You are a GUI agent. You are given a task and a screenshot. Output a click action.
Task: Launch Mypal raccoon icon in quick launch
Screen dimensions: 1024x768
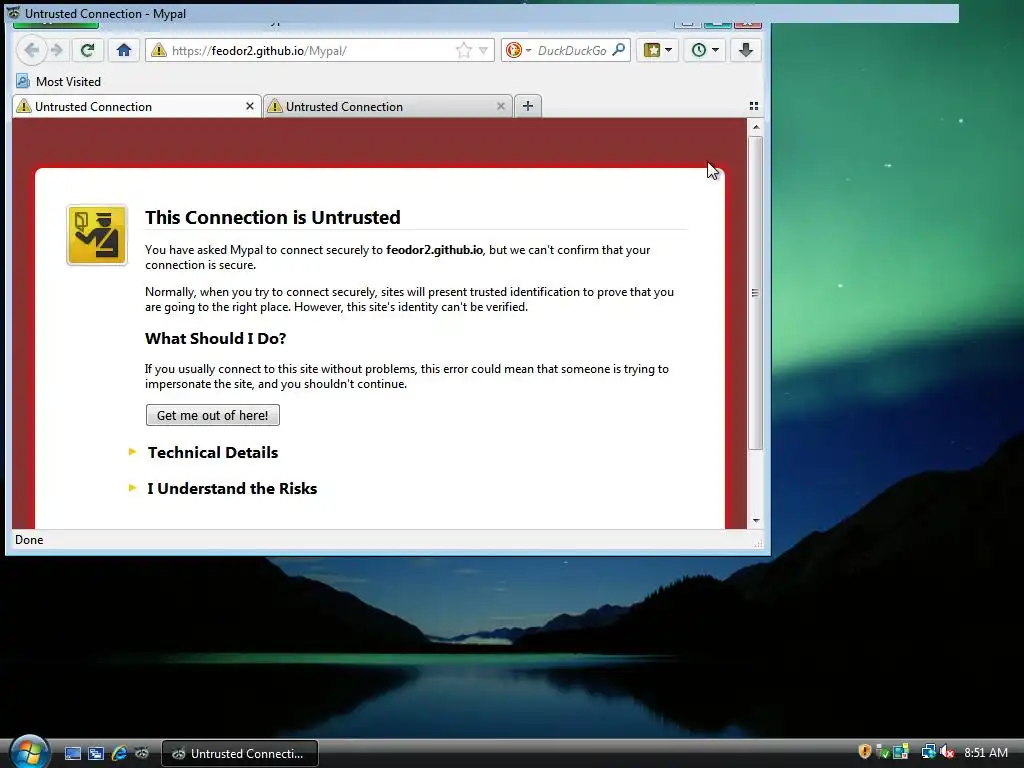(142, 753)
